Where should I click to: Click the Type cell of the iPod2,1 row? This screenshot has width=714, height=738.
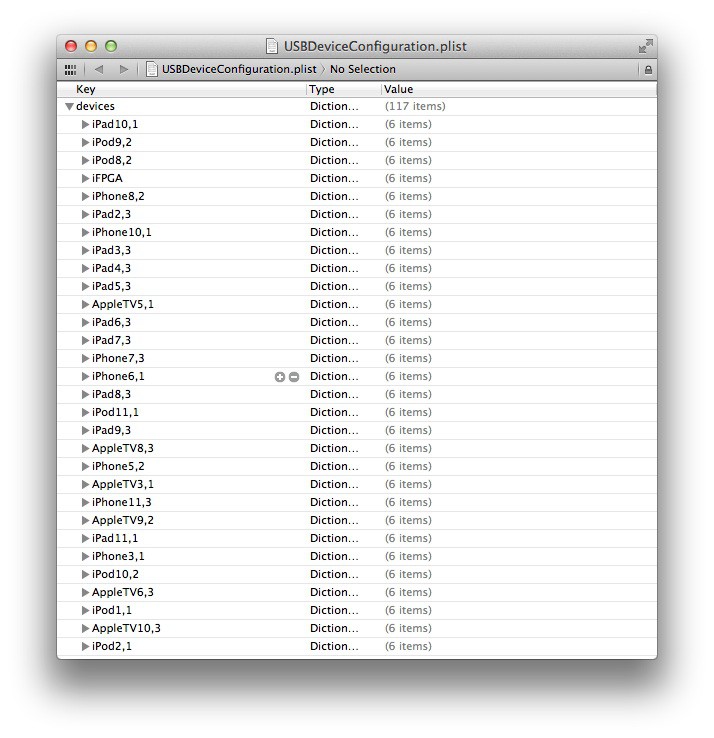tap(333, 646)
